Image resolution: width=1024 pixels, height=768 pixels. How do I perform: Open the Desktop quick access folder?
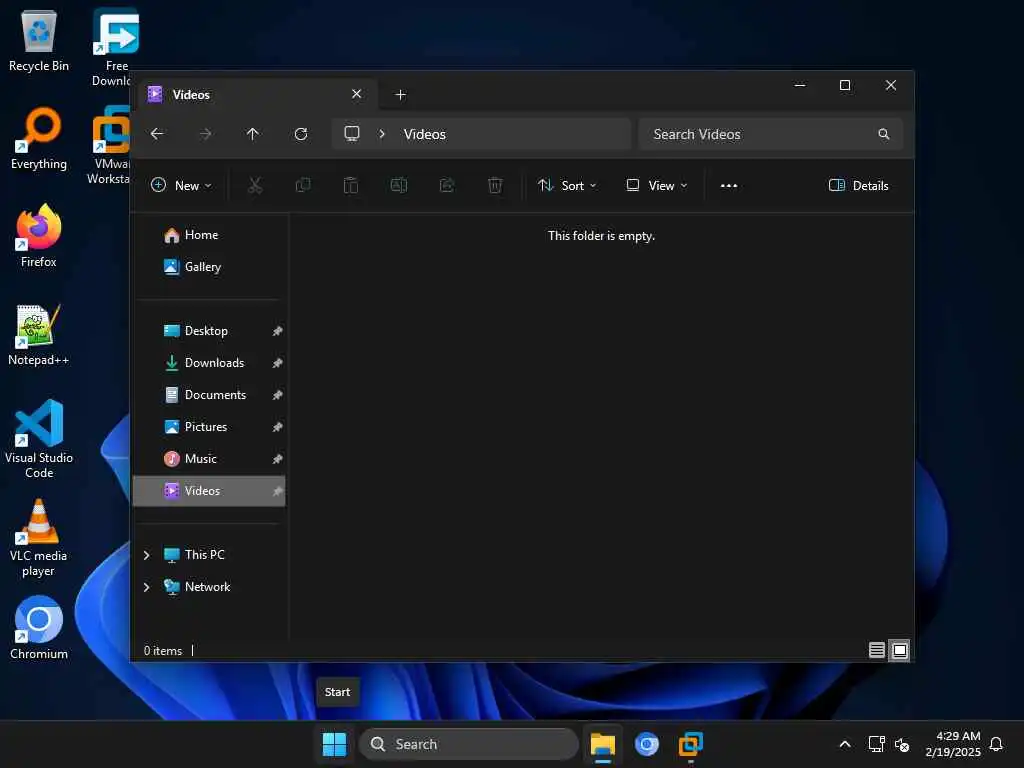(209, 331)
